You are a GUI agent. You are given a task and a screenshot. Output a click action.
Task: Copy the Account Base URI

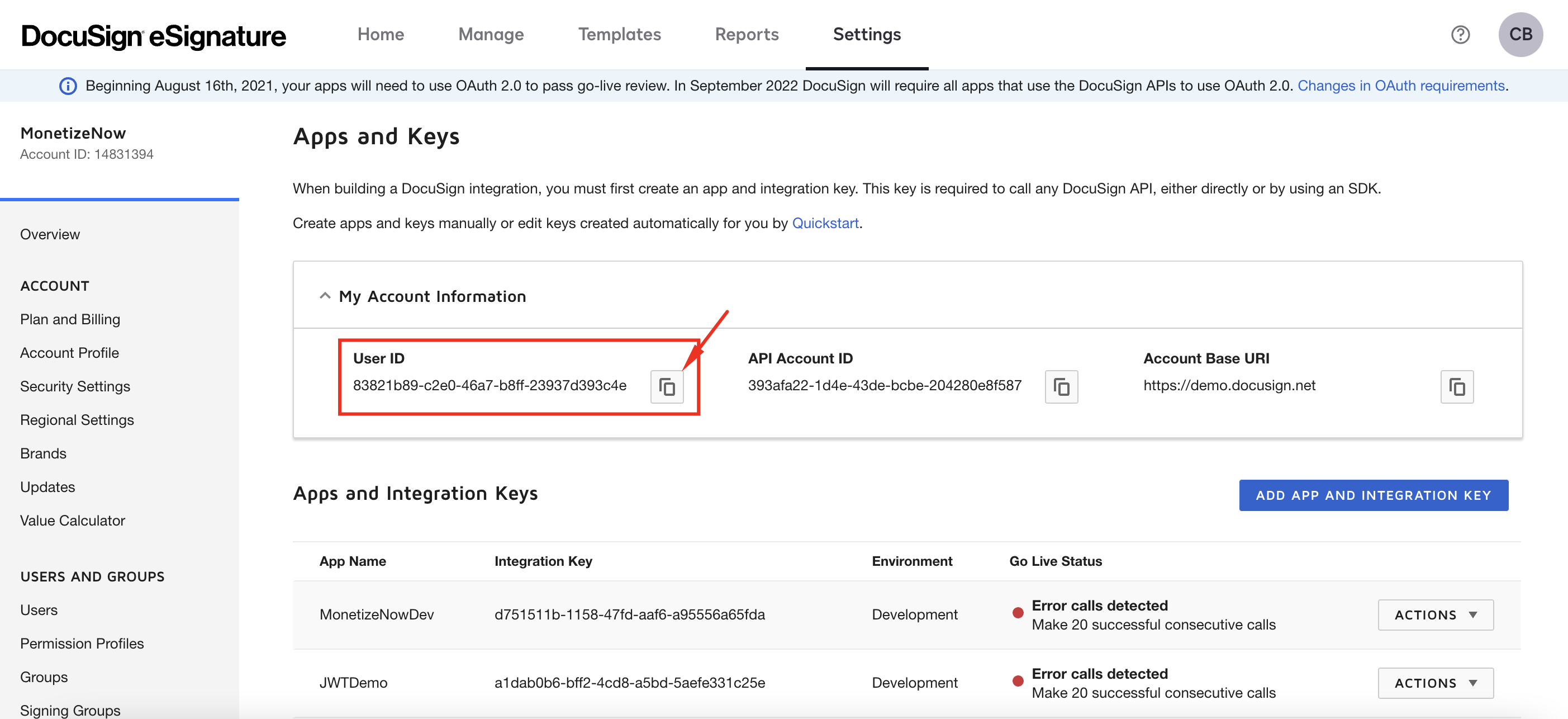pos(1457,386)
